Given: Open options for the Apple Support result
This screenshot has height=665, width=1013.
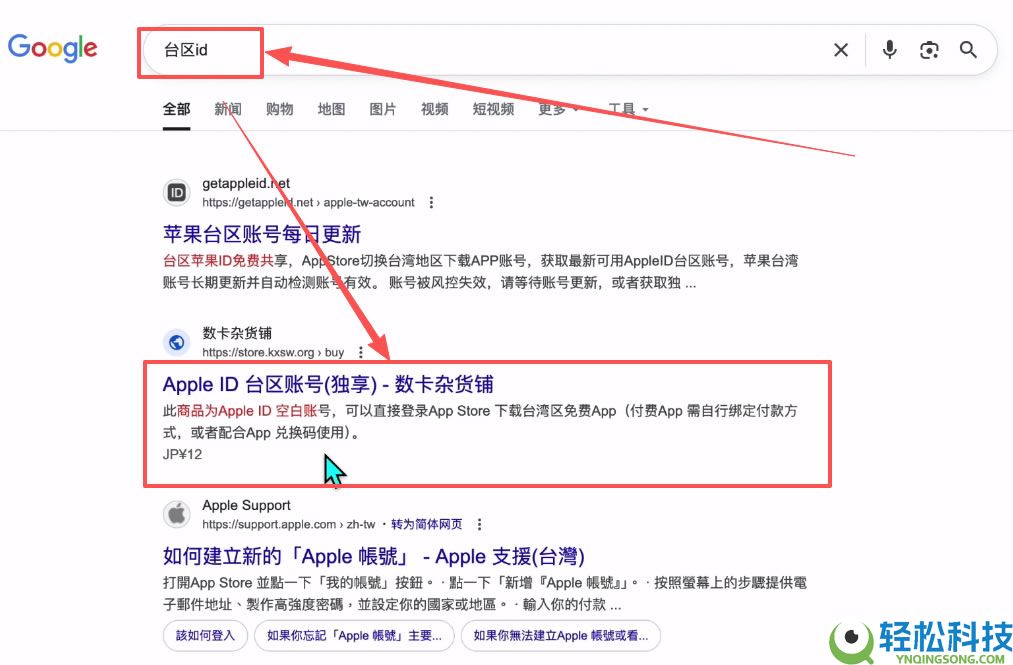Looking at the screenshot, I should [479, 523].
